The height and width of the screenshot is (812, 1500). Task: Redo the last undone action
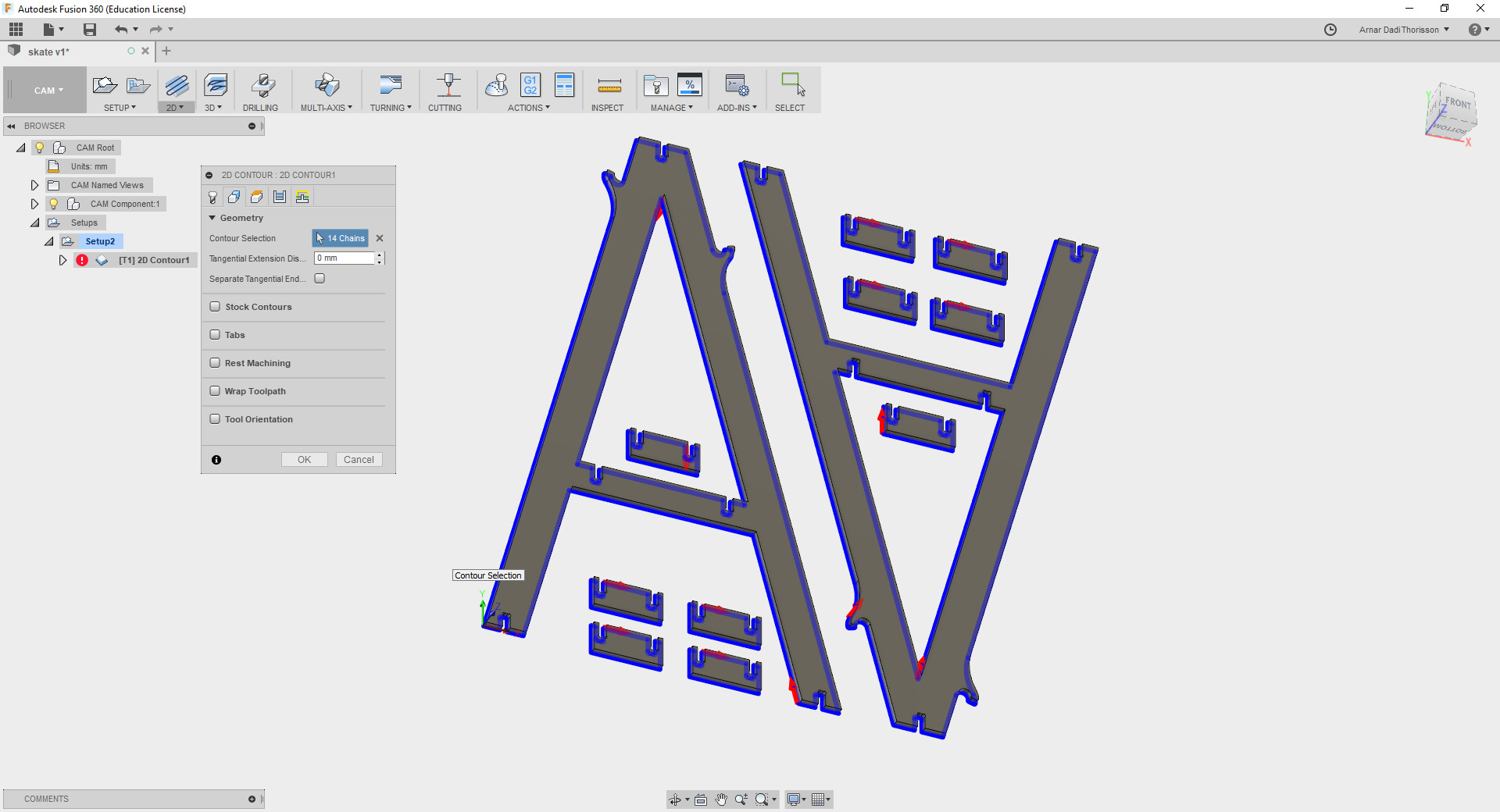(x=155, y=30)
